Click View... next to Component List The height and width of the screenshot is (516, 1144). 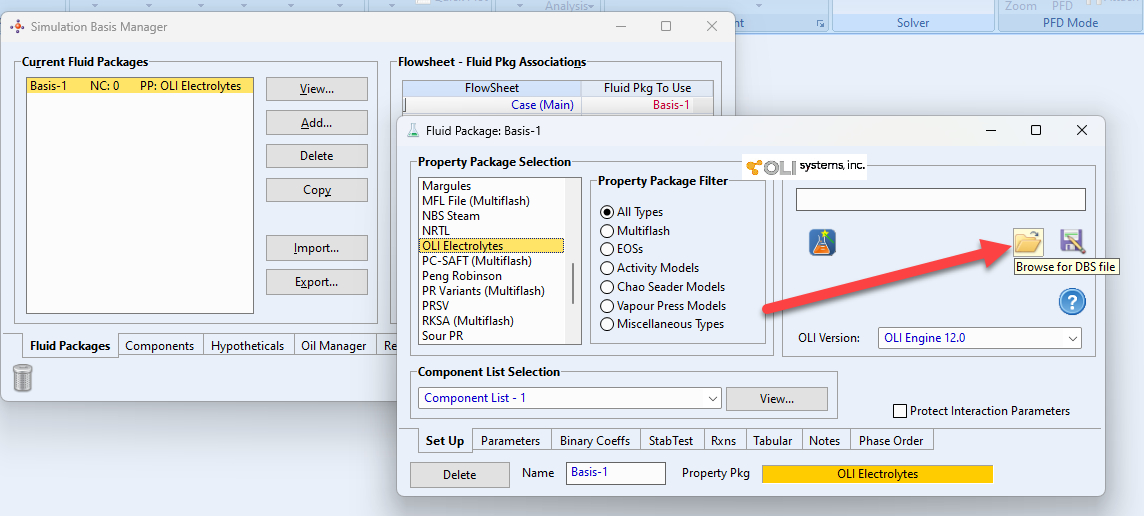click(777, 399)
